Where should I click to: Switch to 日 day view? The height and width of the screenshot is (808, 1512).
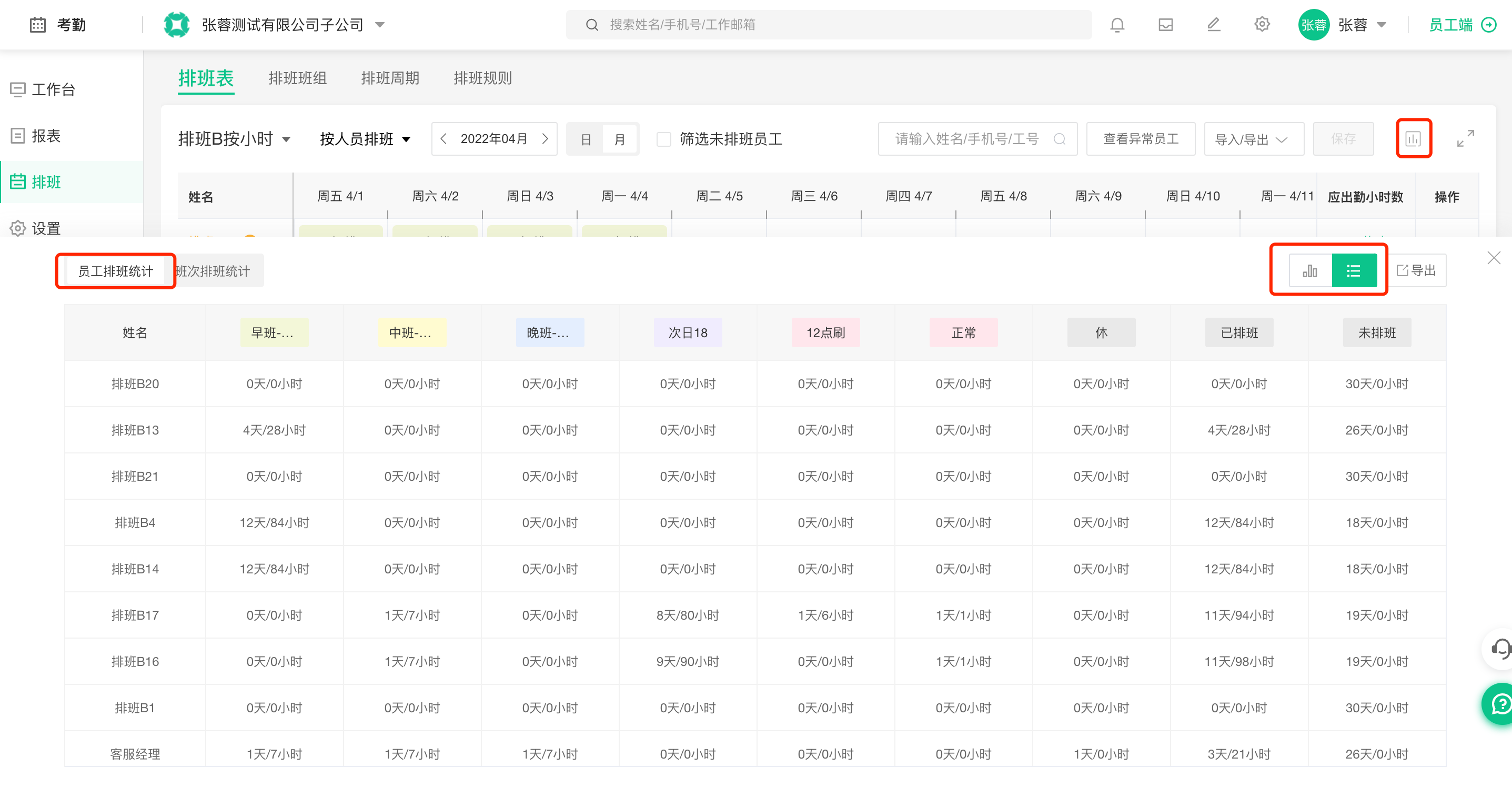point(585,139)
